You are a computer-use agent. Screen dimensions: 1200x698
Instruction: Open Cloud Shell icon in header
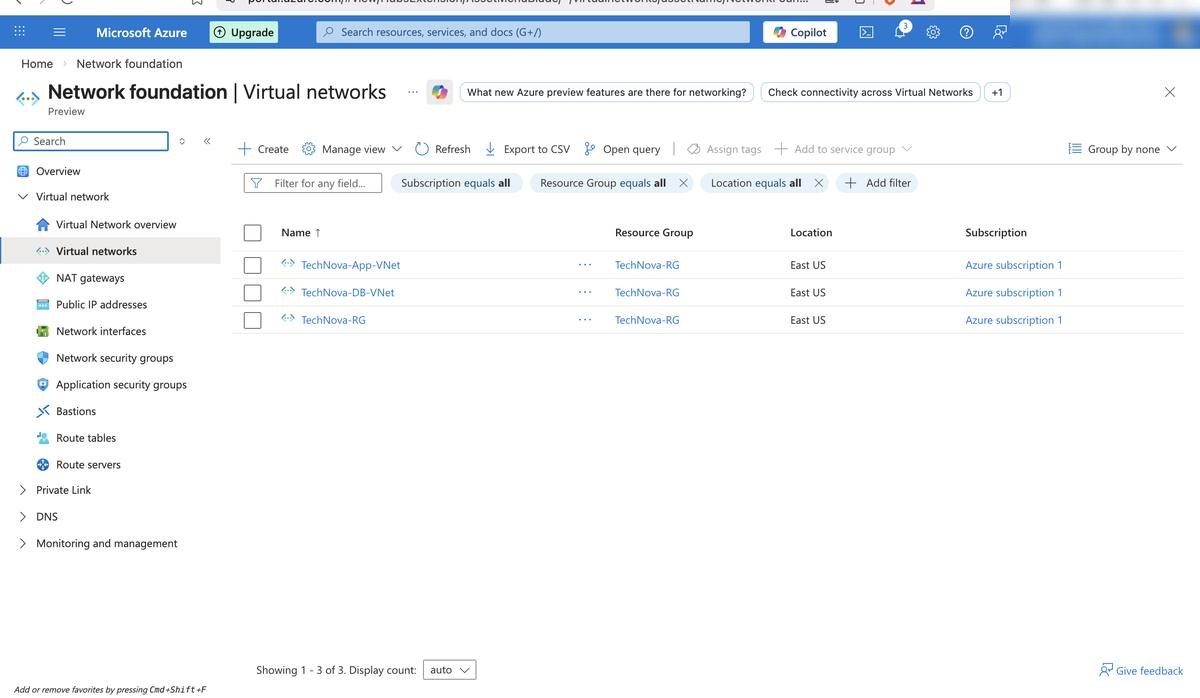coord(867,32)
